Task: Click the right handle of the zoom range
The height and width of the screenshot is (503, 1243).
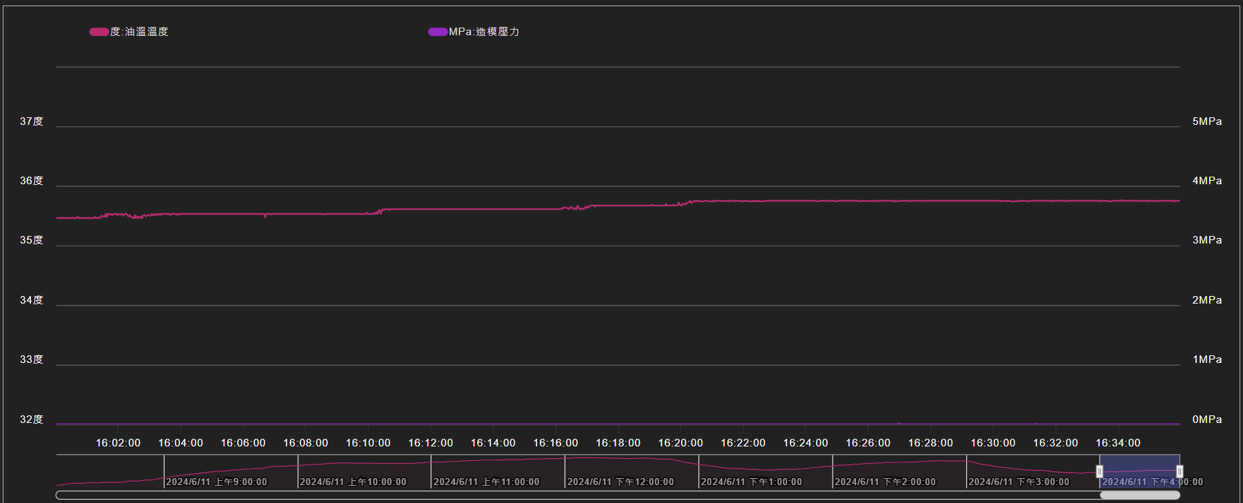Action: click(x=1180, y=471)
